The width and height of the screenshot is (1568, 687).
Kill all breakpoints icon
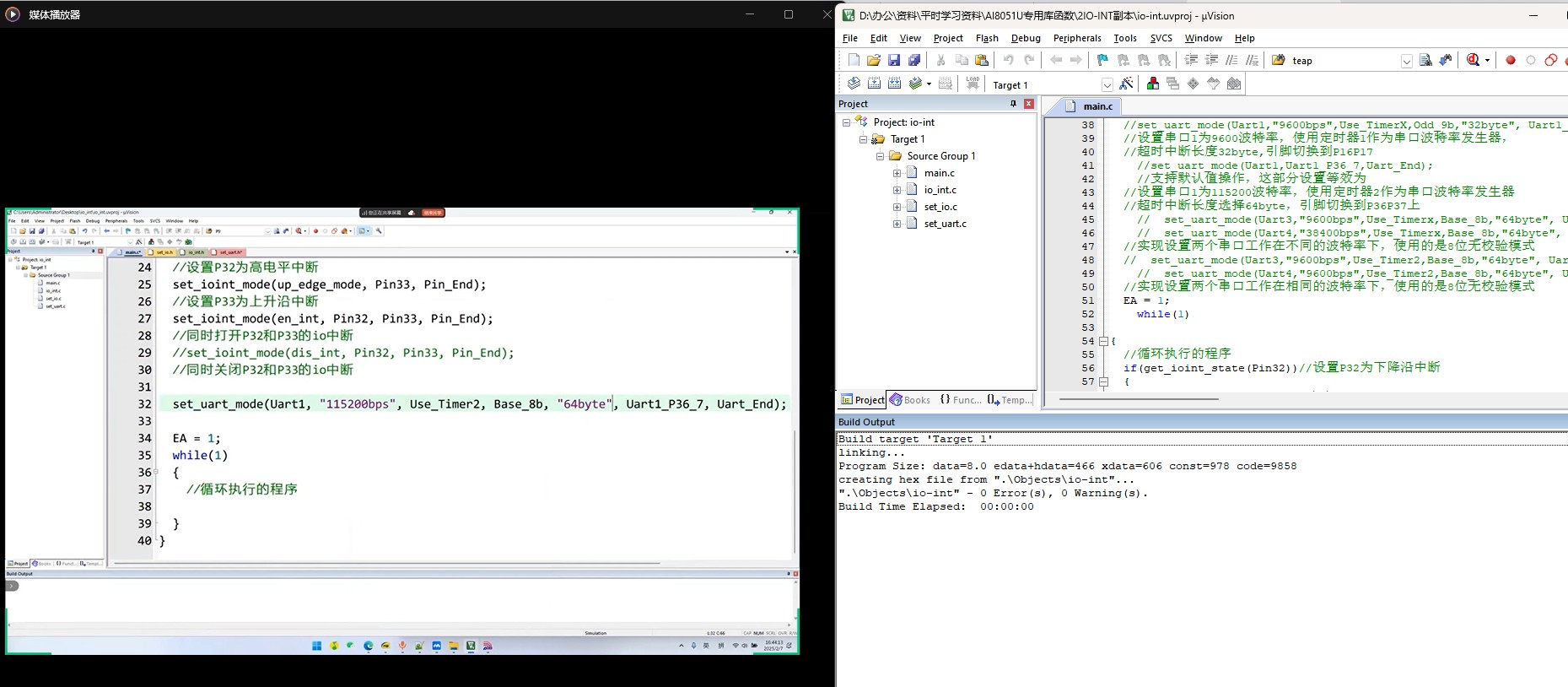point(1550,60)
